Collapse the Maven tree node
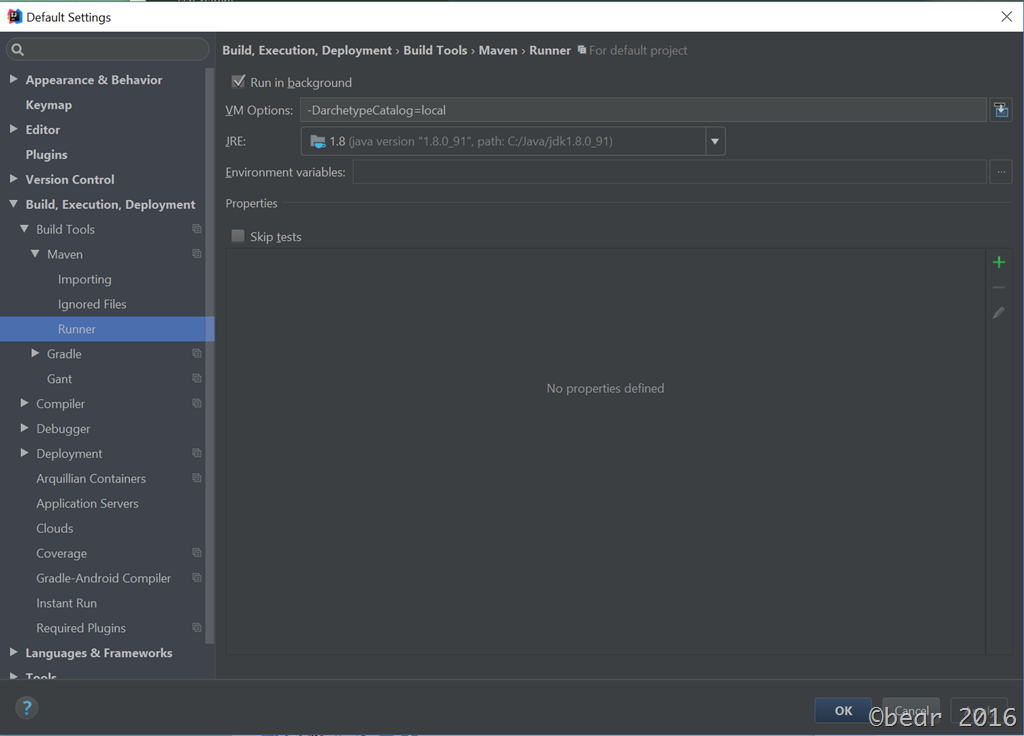Viewport: 1024px width, 736px height. coord(36,254)
